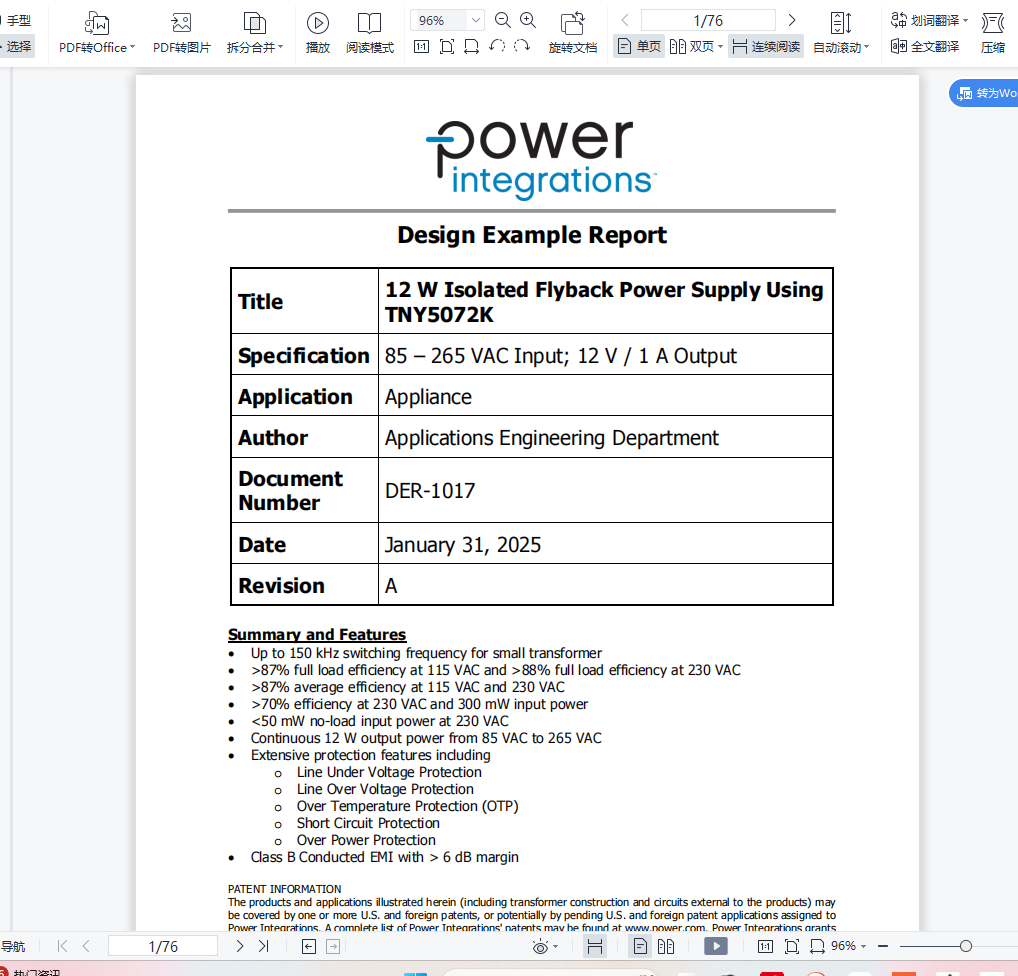
Task: Enable 手型 hand tool mode
Action: click(16, 20)
